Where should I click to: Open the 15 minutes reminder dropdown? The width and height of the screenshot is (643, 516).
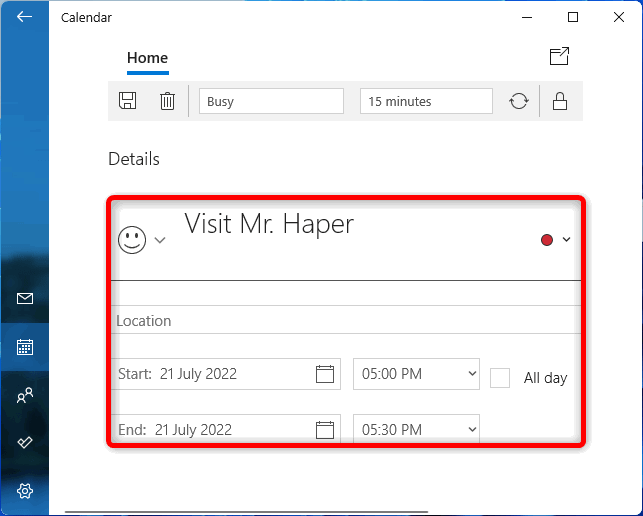coord(426,101)
